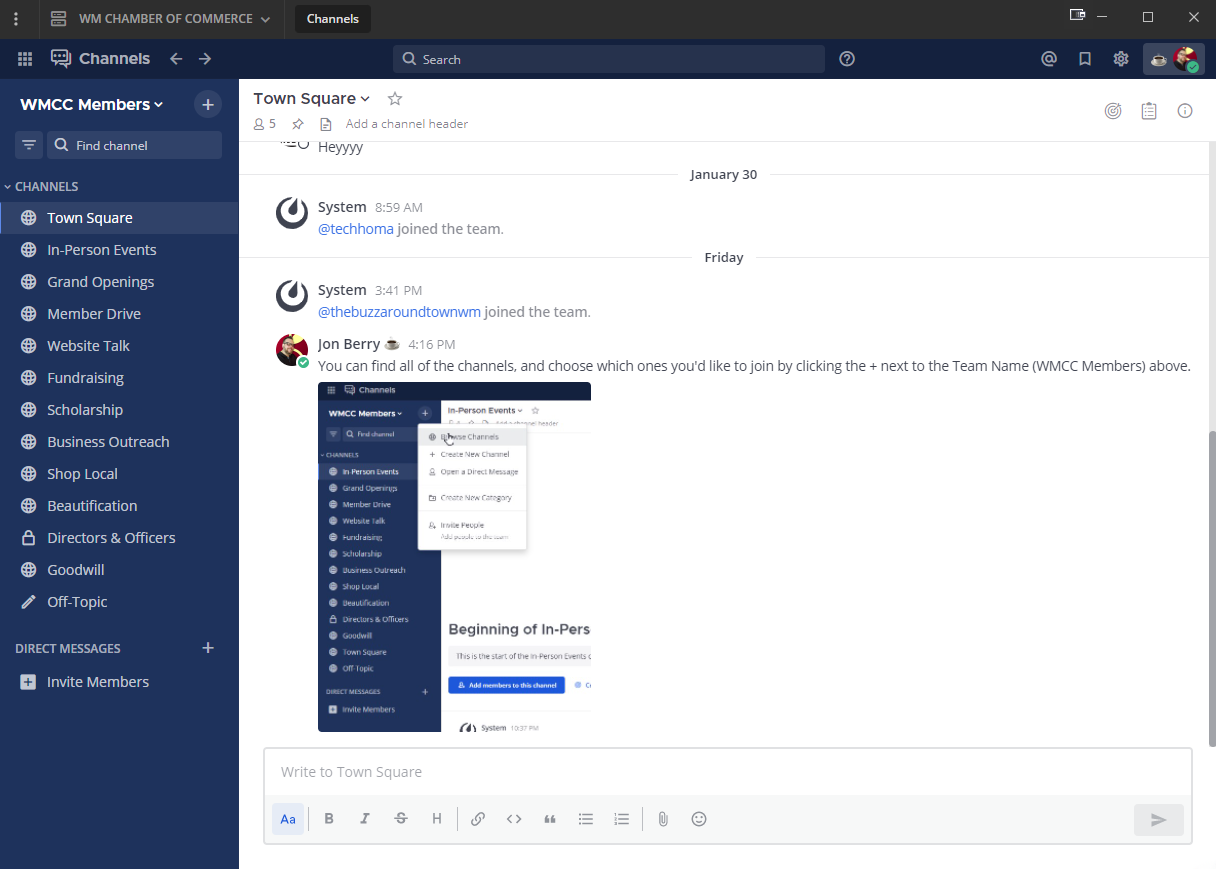Expand the WMCC Members team menu
The image size is (1216, 869).
coord(91,105)
